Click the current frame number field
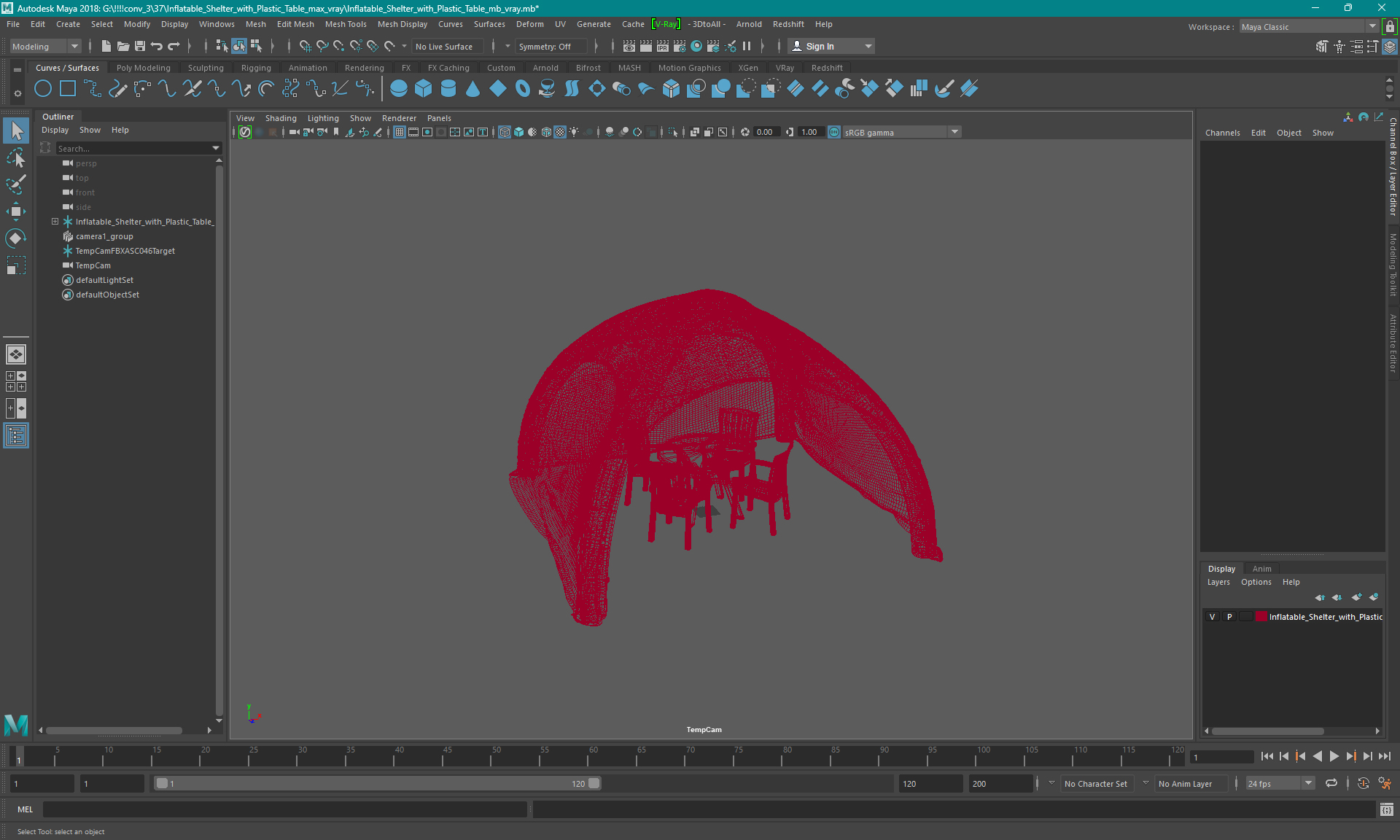The width and height of the screenshot is (1400, 840). point(1221,757)
